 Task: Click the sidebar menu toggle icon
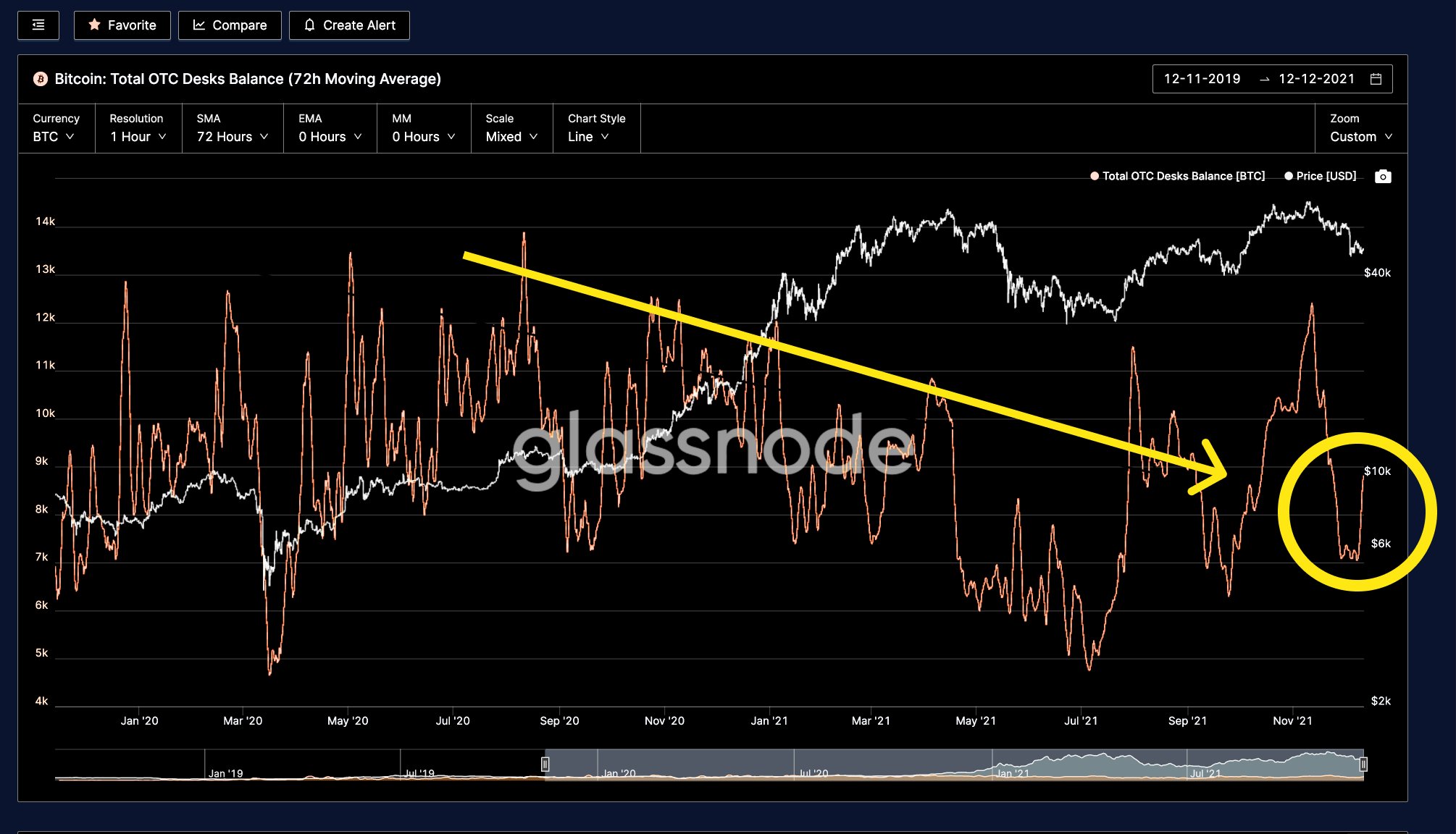pos(38,25)
